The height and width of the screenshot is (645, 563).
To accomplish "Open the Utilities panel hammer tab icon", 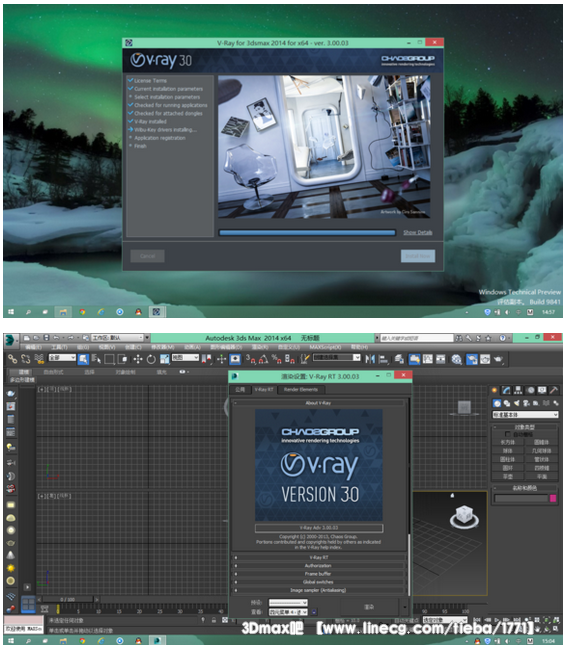I will 554,390.
